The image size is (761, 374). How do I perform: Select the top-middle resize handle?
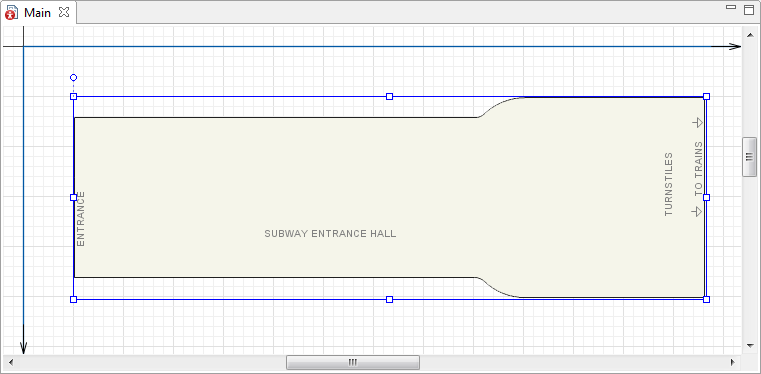(x=389, y=97)
